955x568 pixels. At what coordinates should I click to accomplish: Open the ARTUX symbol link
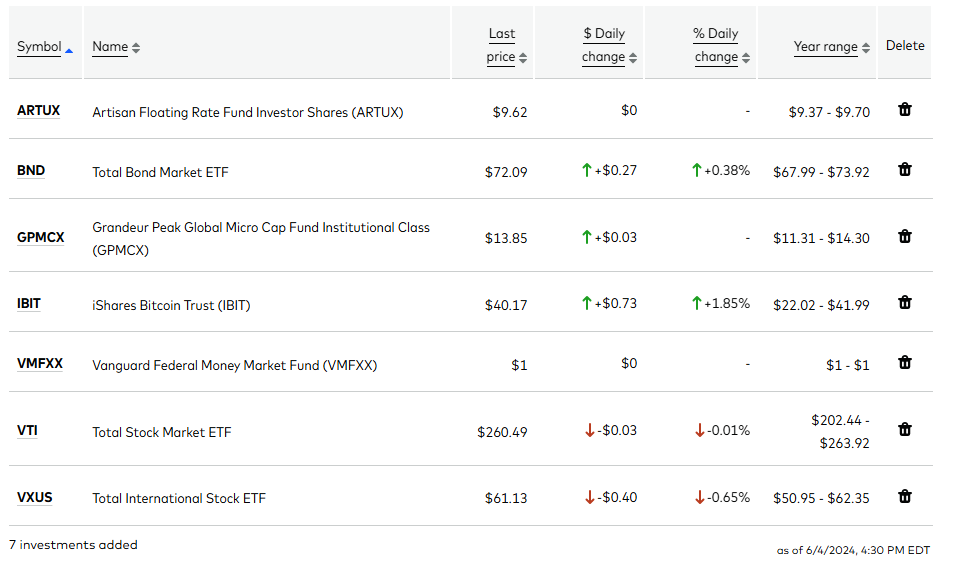pos(38,111)
